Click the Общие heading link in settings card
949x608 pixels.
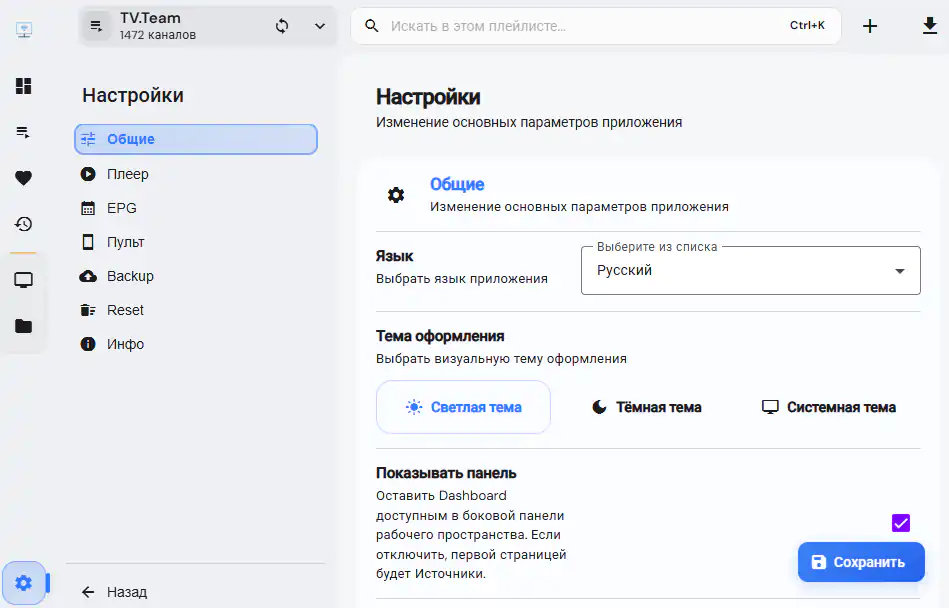tap(457, 184)
